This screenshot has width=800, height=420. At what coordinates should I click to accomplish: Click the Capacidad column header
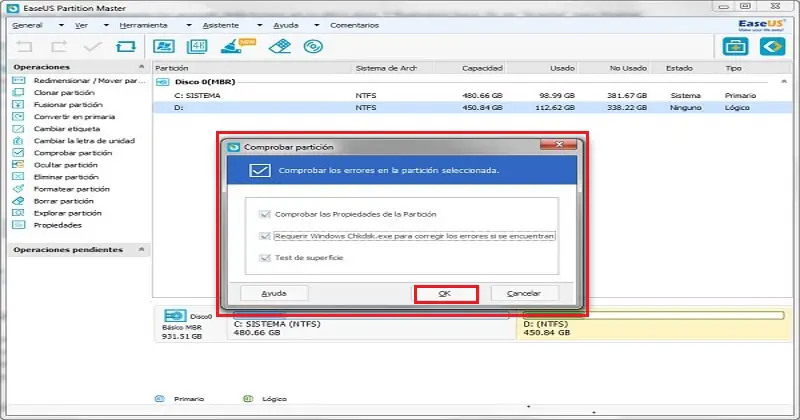coord(482,68)
